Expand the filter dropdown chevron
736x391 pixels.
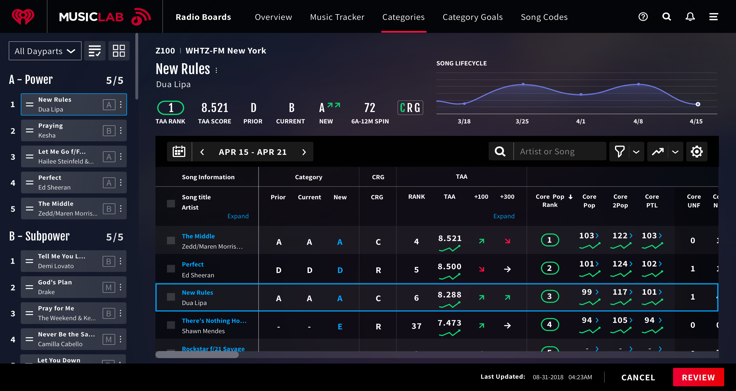click(636, 152)
